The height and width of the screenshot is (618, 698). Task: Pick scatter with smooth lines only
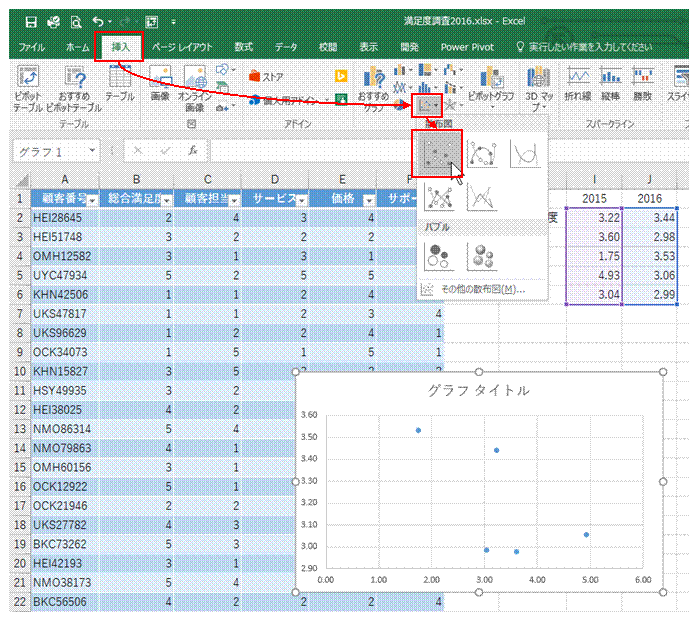(526, 154)
